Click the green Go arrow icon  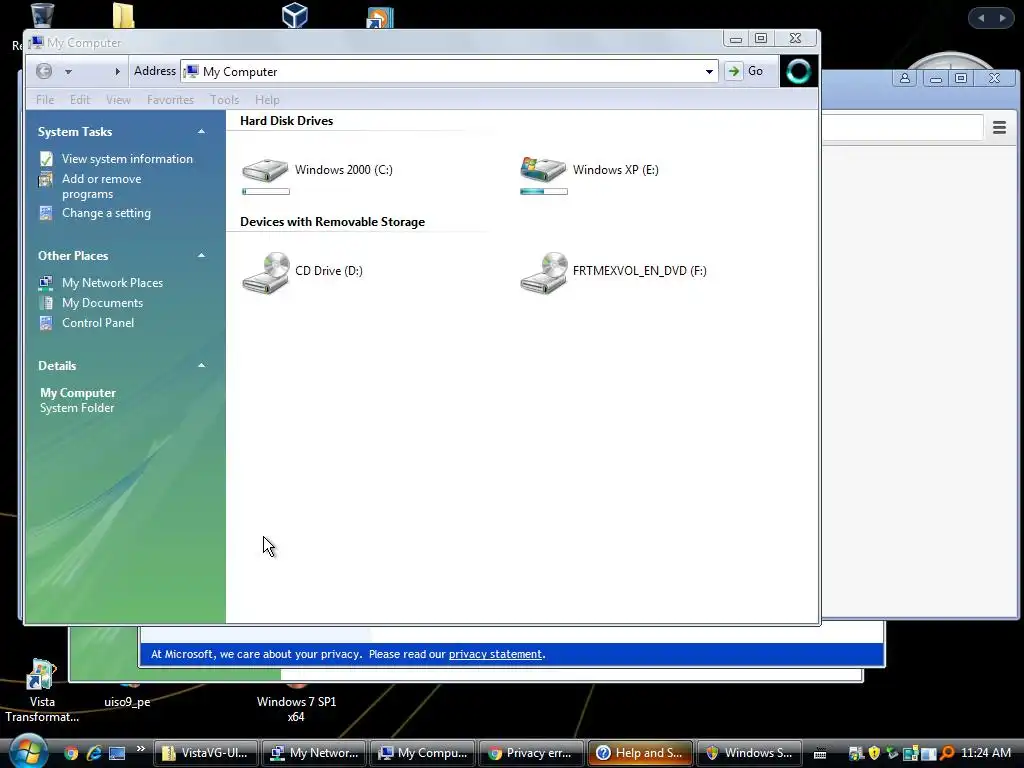pyautogui.click(x=733, y=71)
